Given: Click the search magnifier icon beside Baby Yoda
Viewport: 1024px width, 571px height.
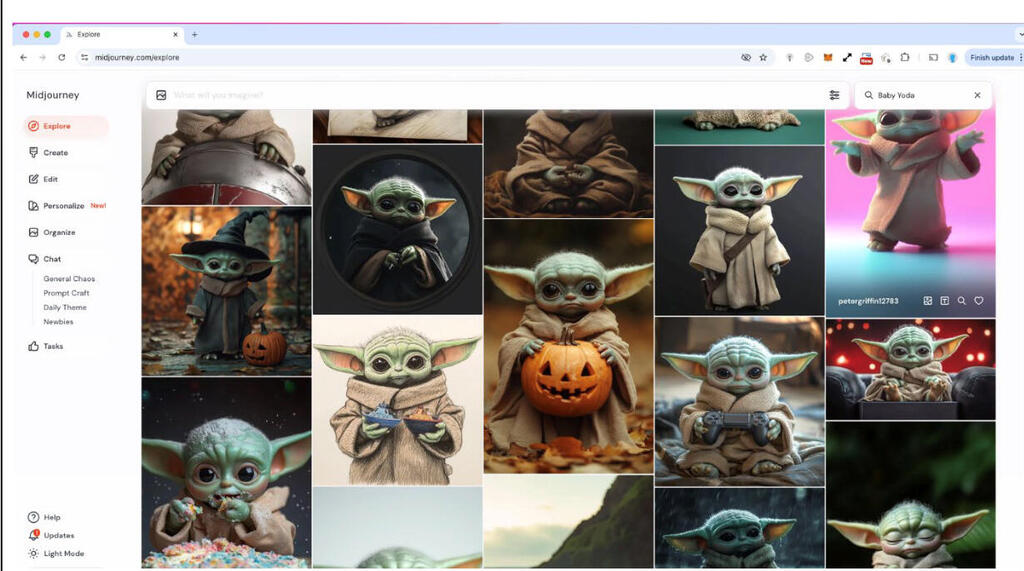Looking at the screenshot, I should 869,95.
